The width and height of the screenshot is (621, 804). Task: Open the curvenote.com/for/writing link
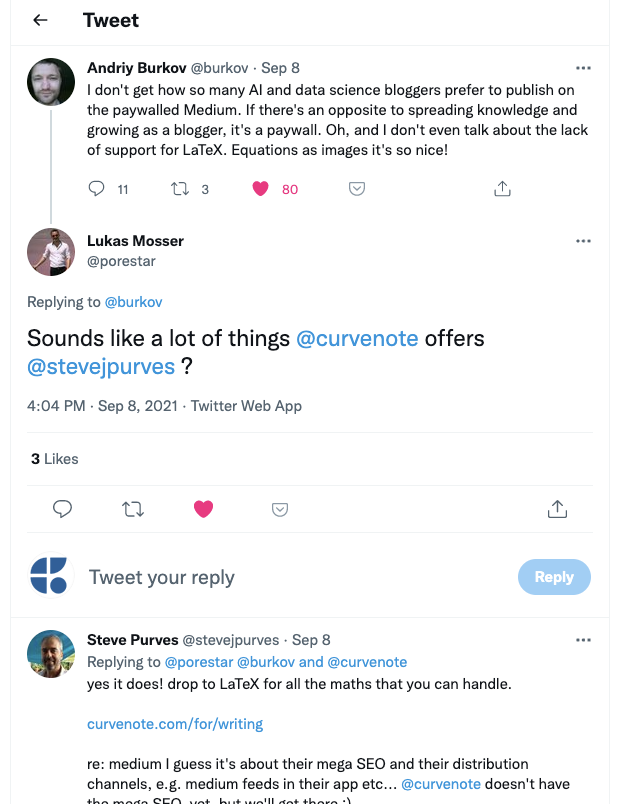(x=175, y=723)
